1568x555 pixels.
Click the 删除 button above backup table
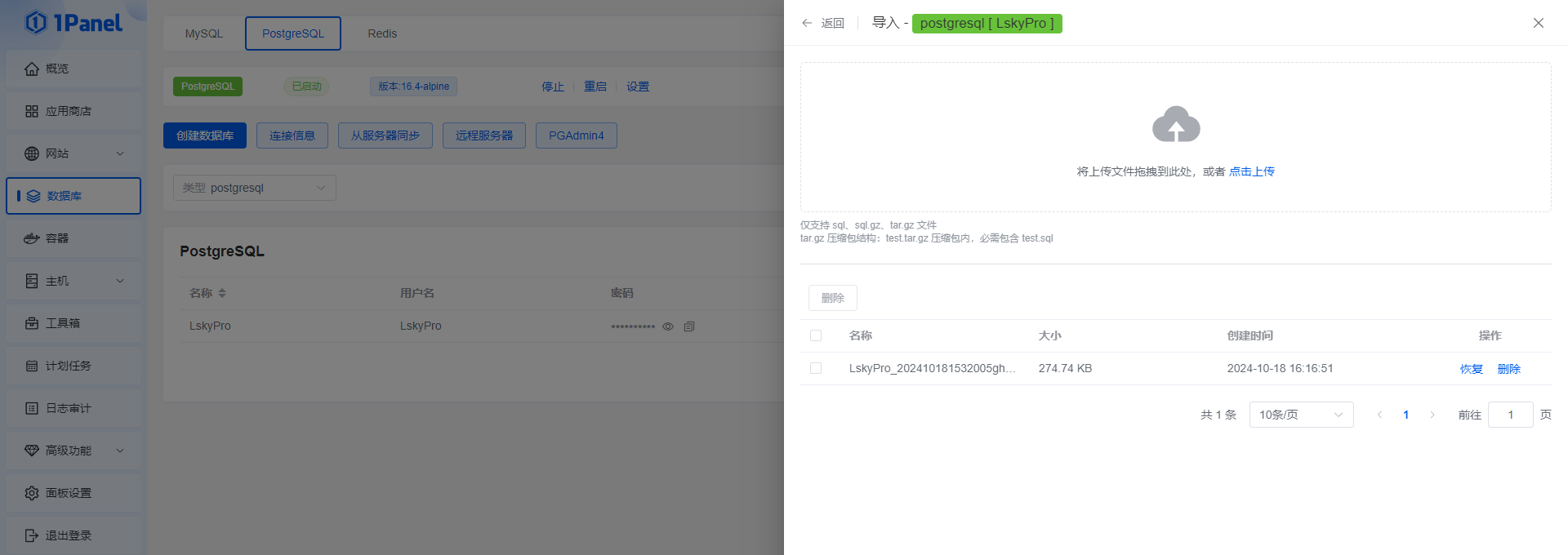pos(833,298)
